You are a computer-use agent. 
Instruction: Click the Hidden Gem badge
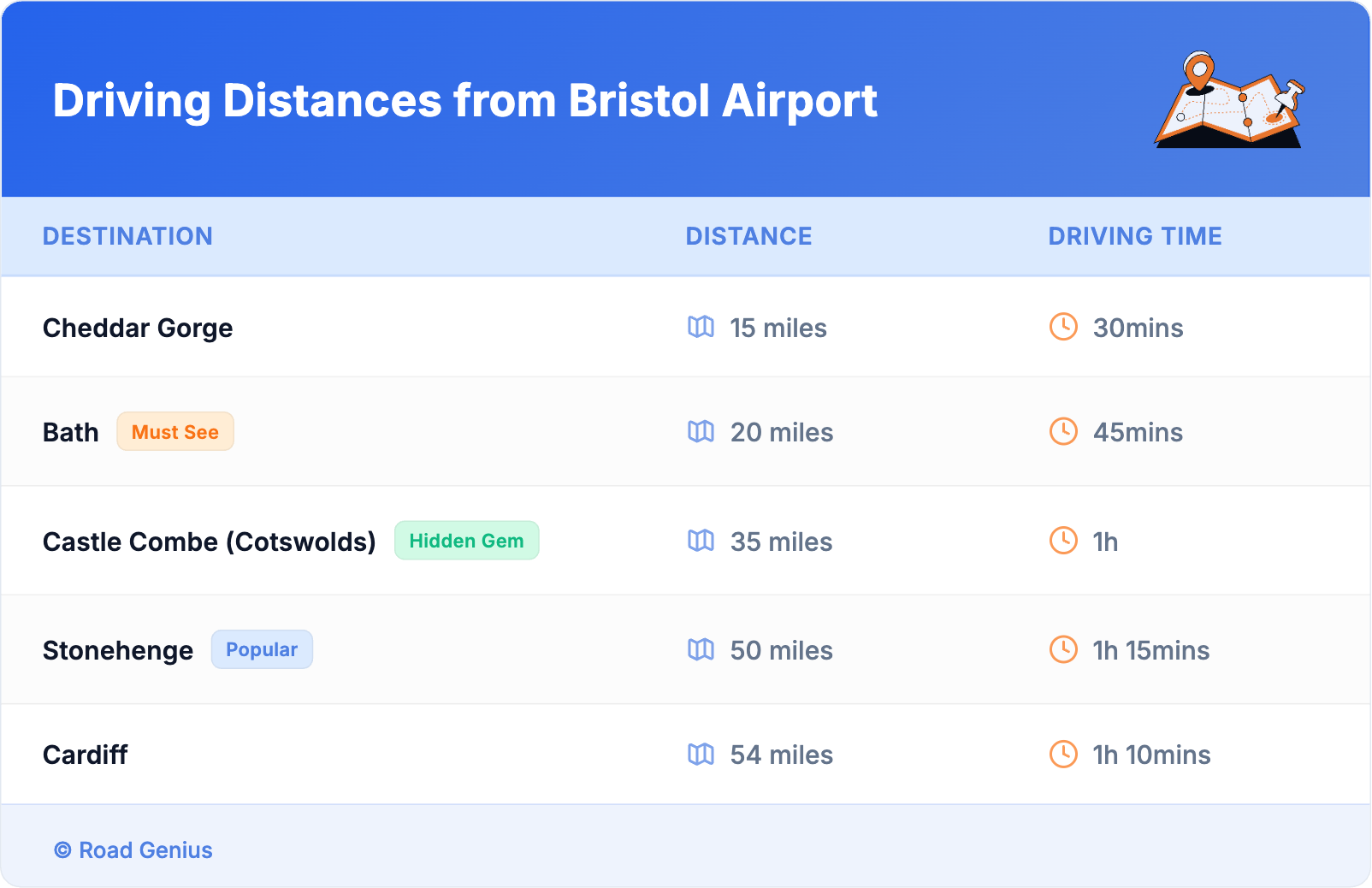point(466,541)
